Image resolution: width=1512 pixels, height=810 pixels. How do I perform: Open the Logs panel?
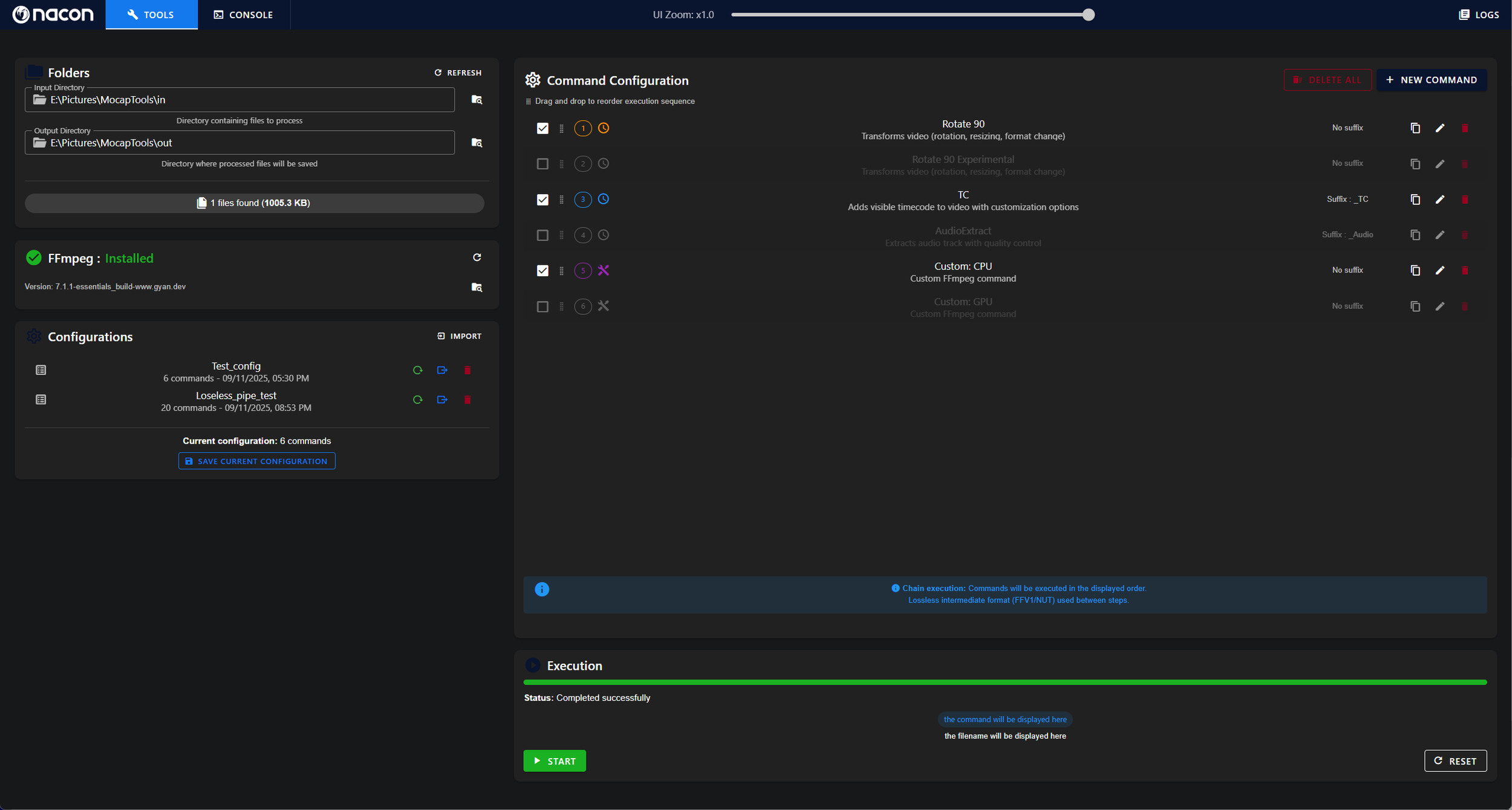[1478, 15]
